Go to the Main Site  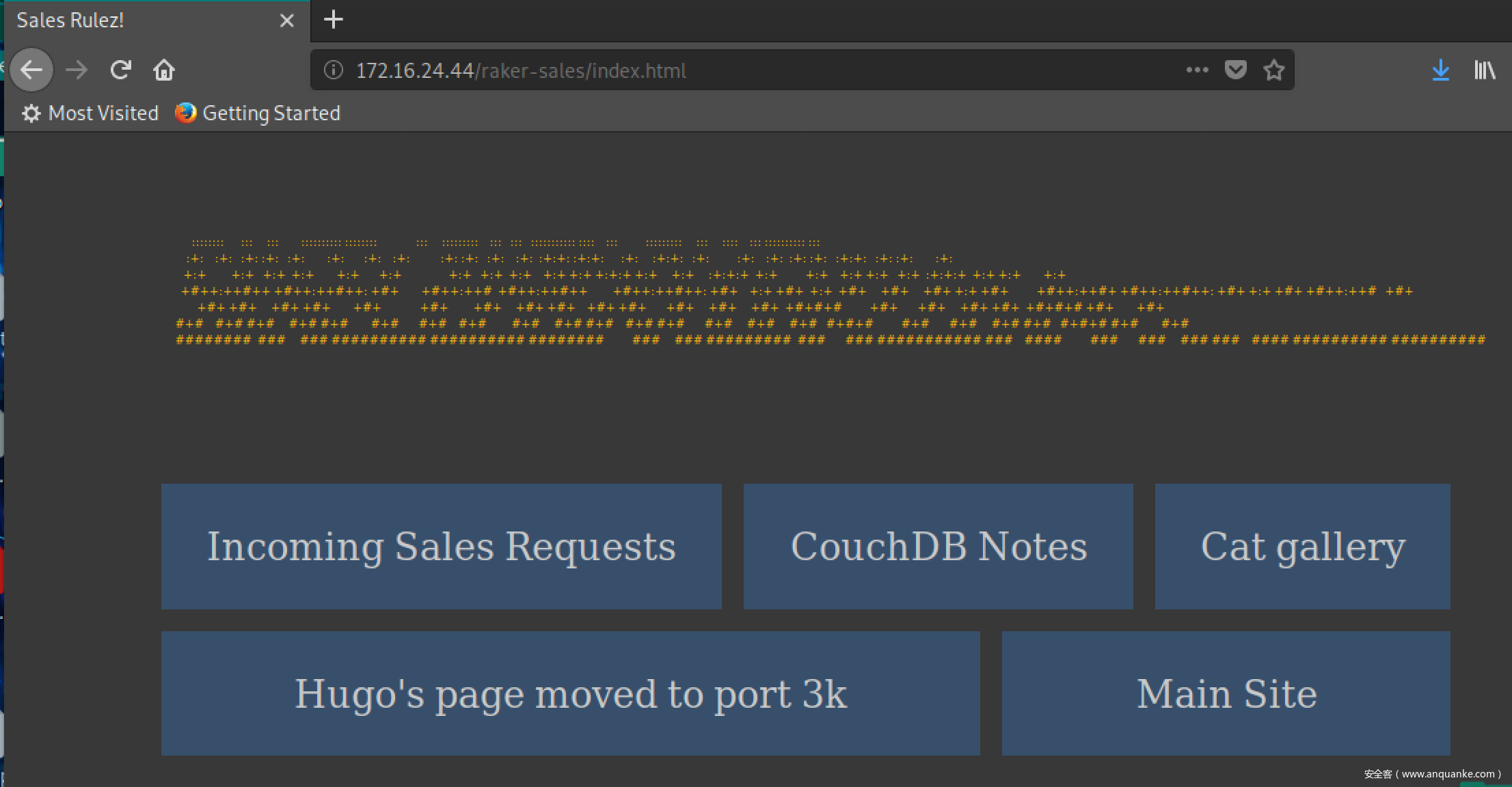[1226, 693]
